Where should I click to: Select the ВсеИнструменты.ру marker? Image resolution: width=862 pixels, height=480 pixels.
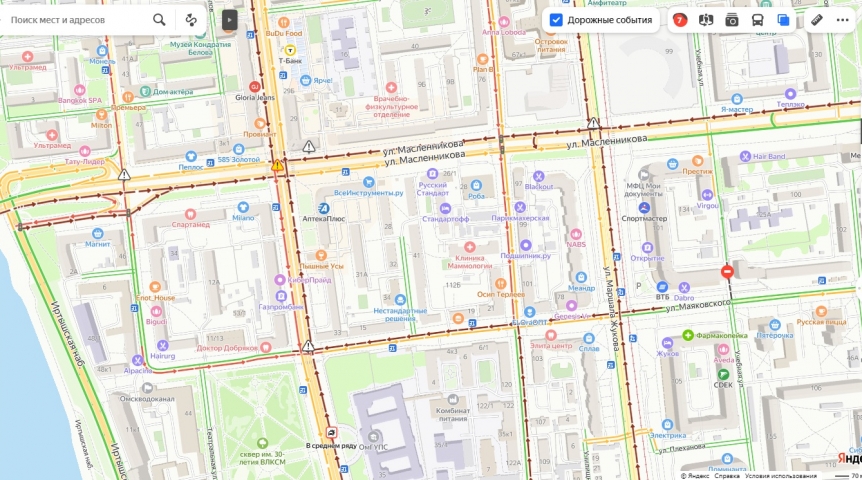click(368, 182)
